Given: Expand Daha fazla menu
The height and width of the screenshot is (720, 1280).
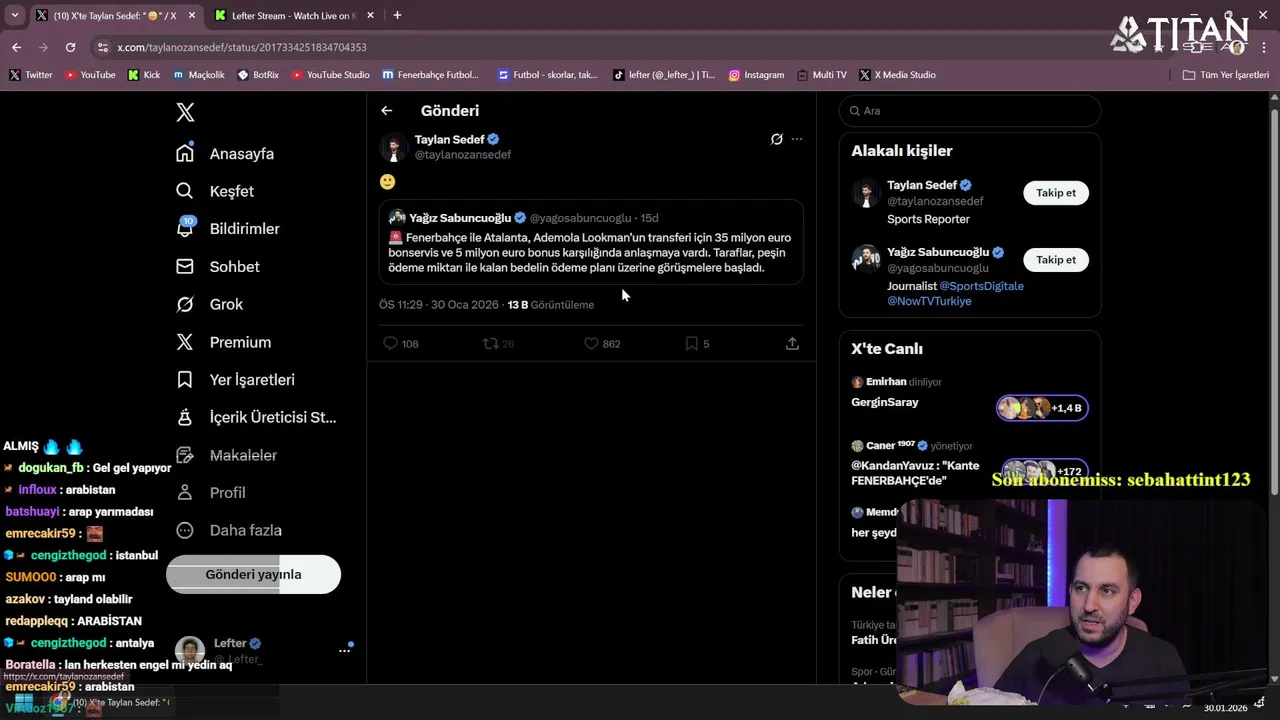Looking at the screenshot, I should [229, 530].
